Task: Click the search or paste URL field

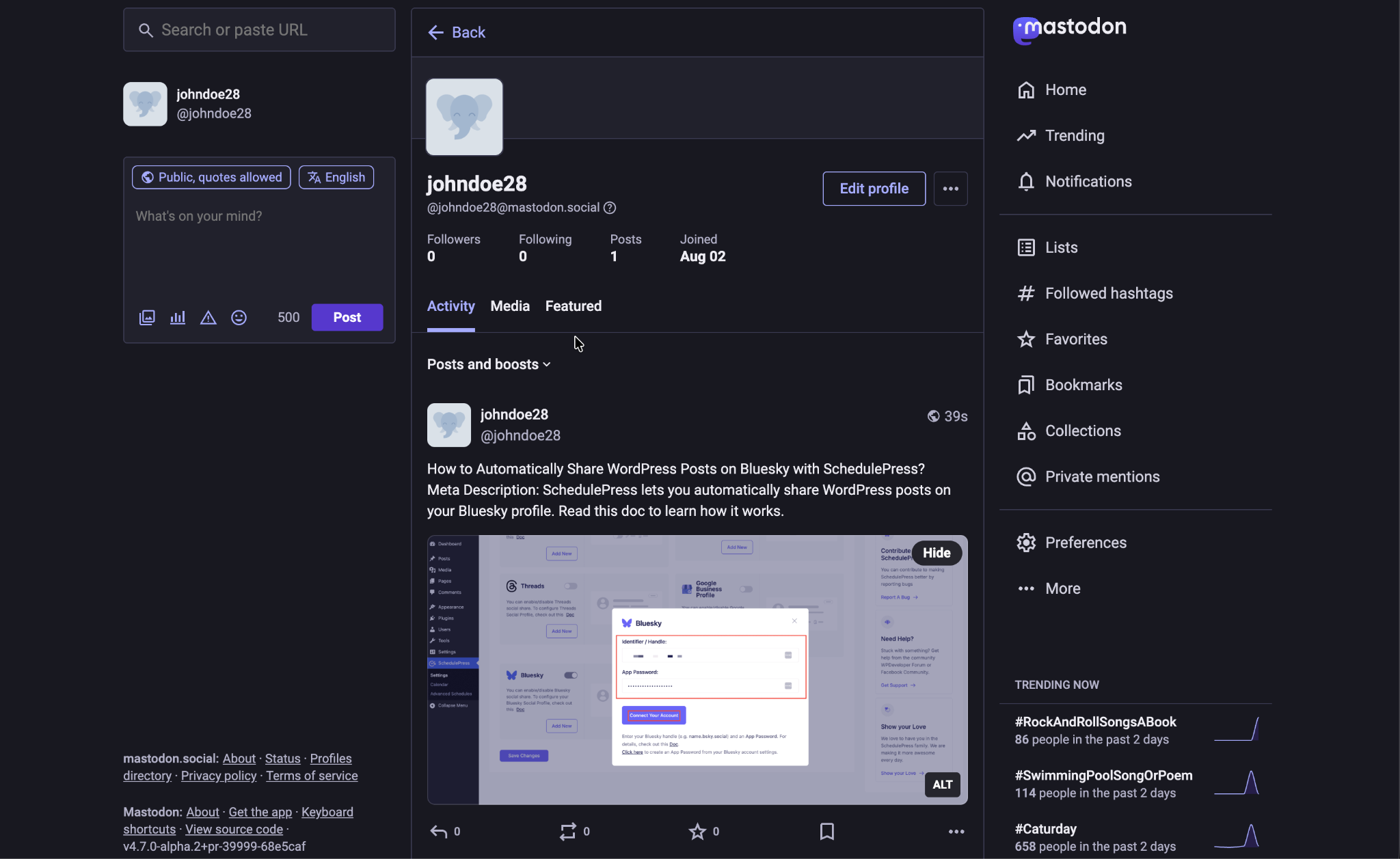Action: point(259,30)
